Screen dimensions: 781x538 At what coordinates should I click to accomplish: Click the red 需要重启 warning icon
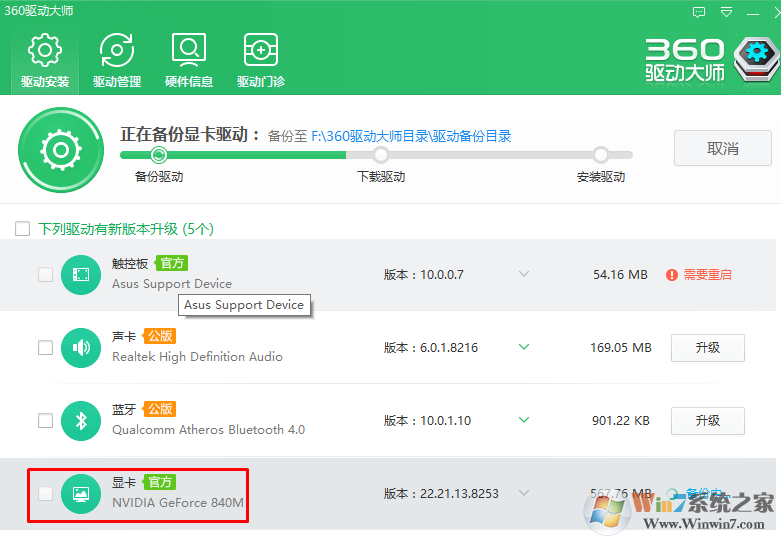(x=672, y=274)
